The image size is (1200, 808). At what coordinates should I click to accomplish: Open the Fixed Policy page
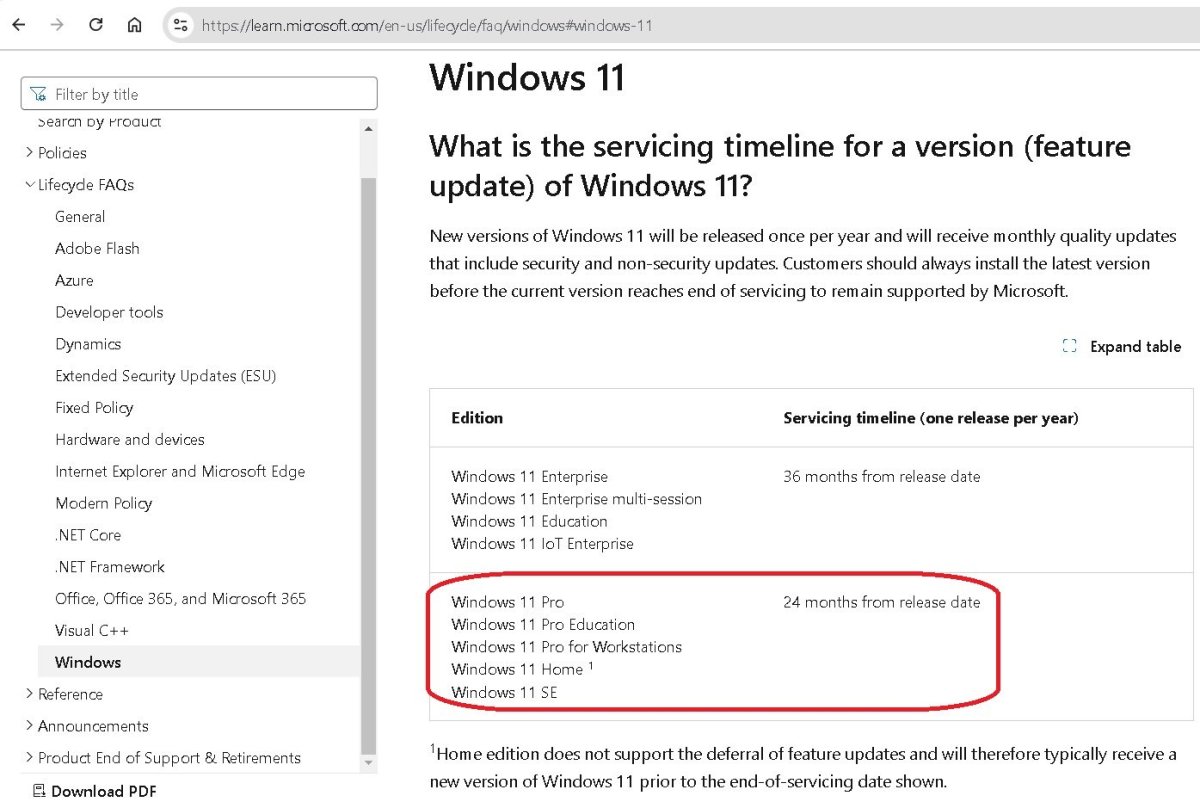[94, 408]
